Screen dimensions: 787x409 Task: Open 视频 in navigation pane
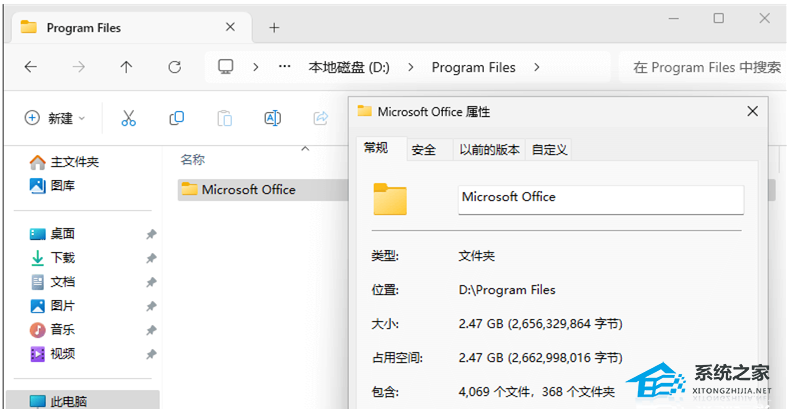pyautogui.click(x=52, y=354)
